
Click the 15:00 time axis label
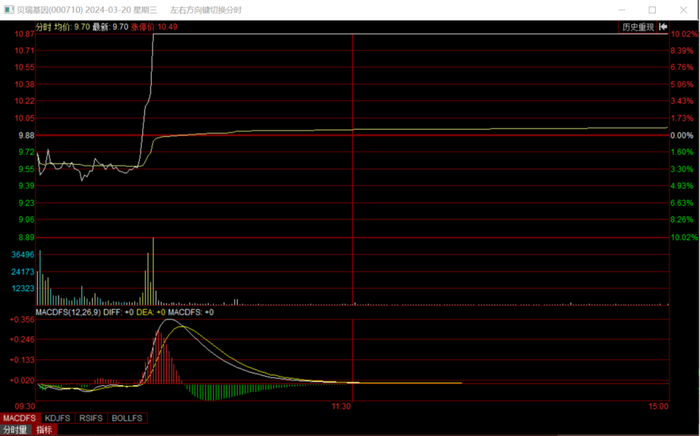pos(657,407)
